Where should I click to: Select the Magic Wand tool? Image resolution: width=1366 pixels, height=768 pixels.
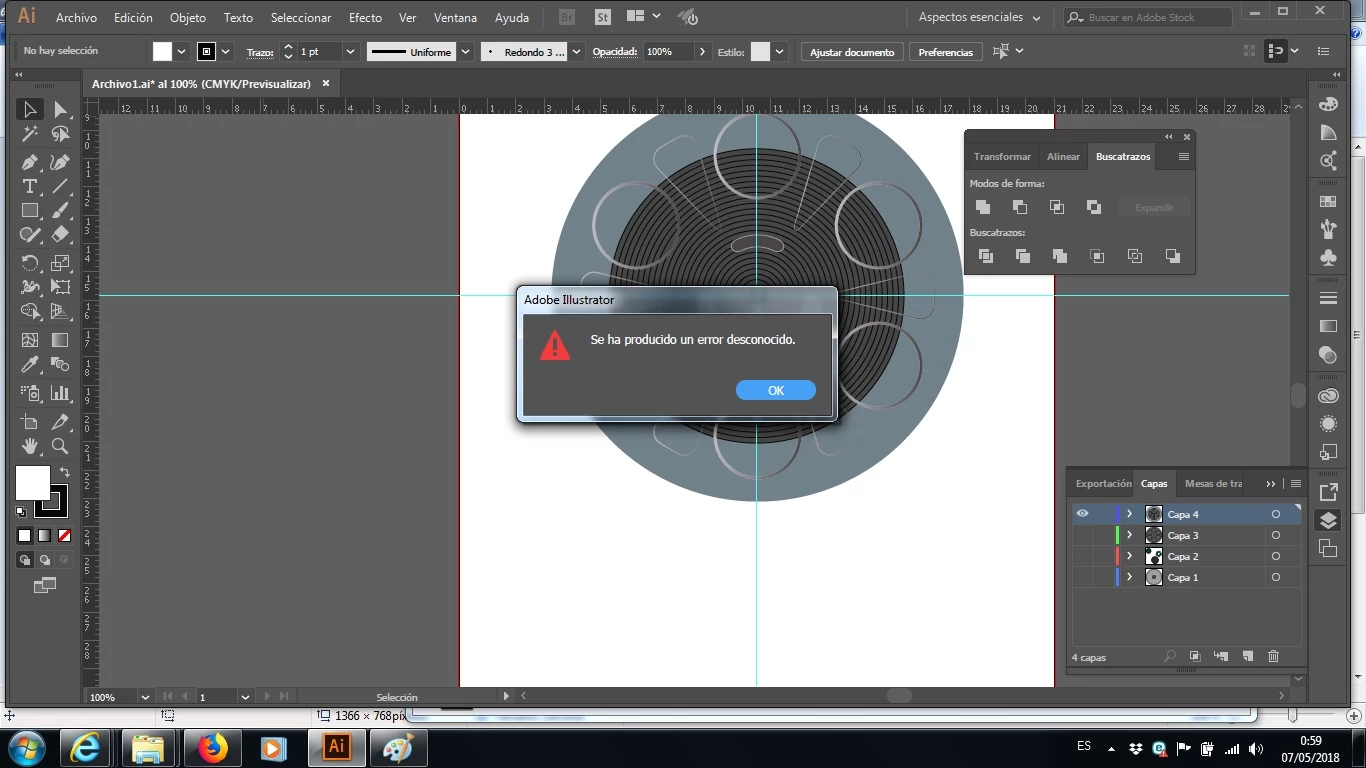(x=30, y=134)
